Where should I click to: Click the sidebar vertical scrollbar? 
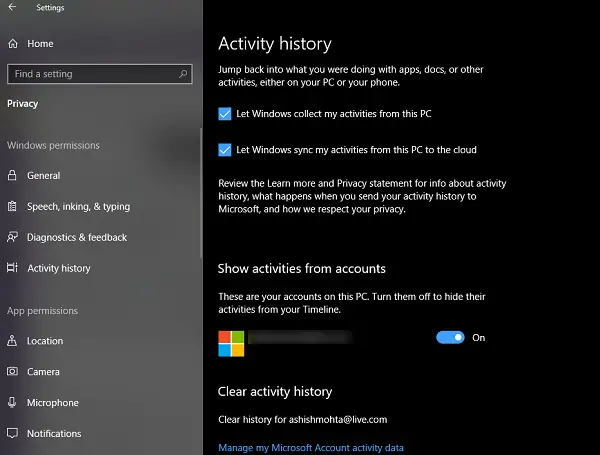[x=201, y=193]
